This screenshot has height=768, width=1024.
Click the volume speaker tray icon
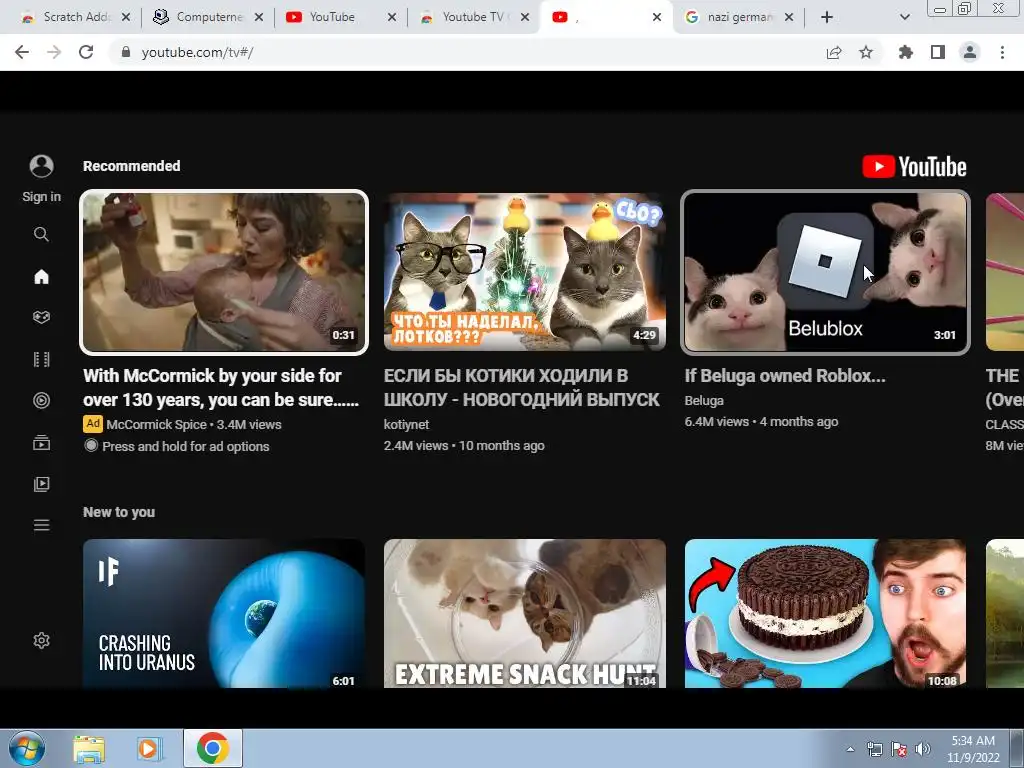923,749
